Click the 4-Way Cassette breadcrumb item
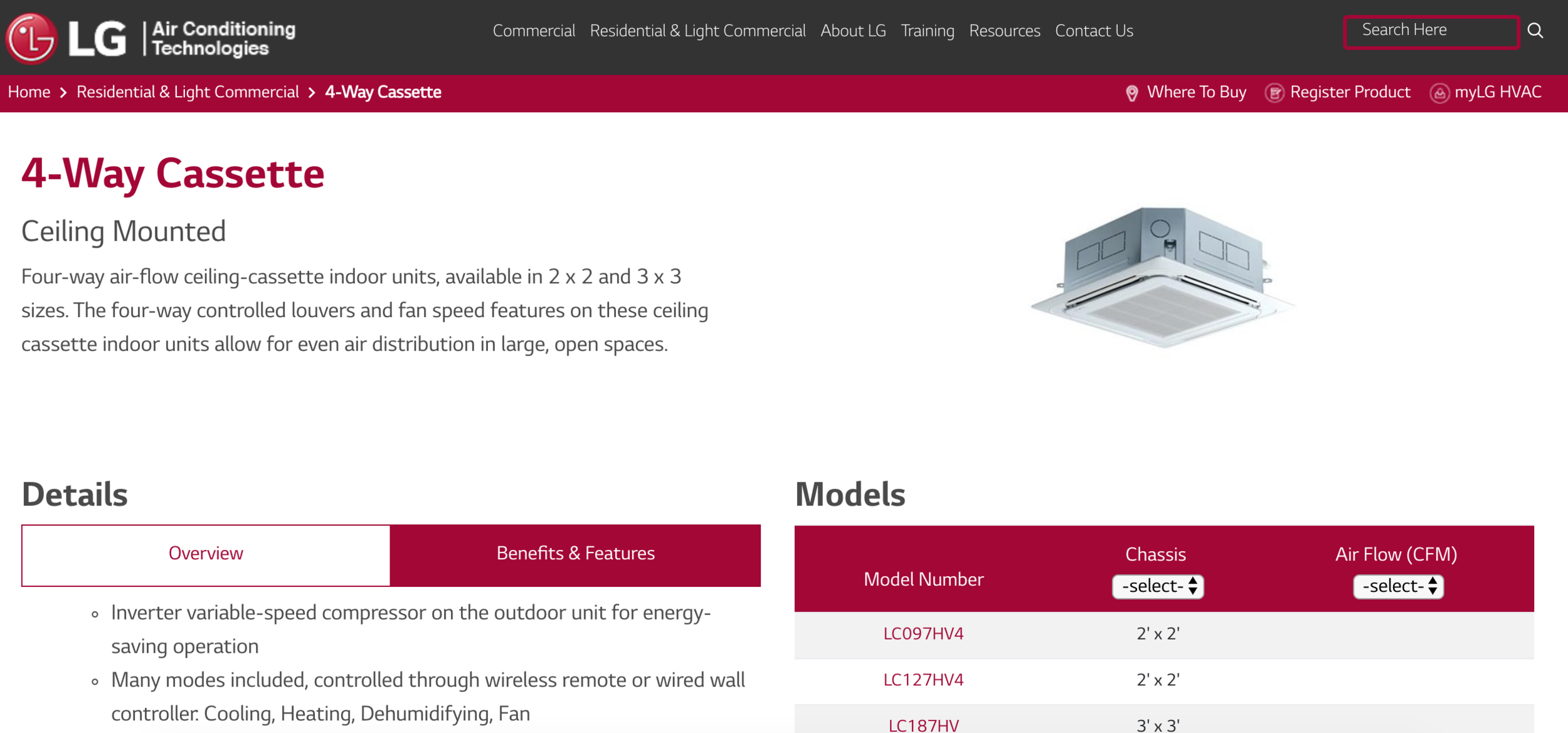The height and width of the screenshot is (733, 1568). point(383,92)
